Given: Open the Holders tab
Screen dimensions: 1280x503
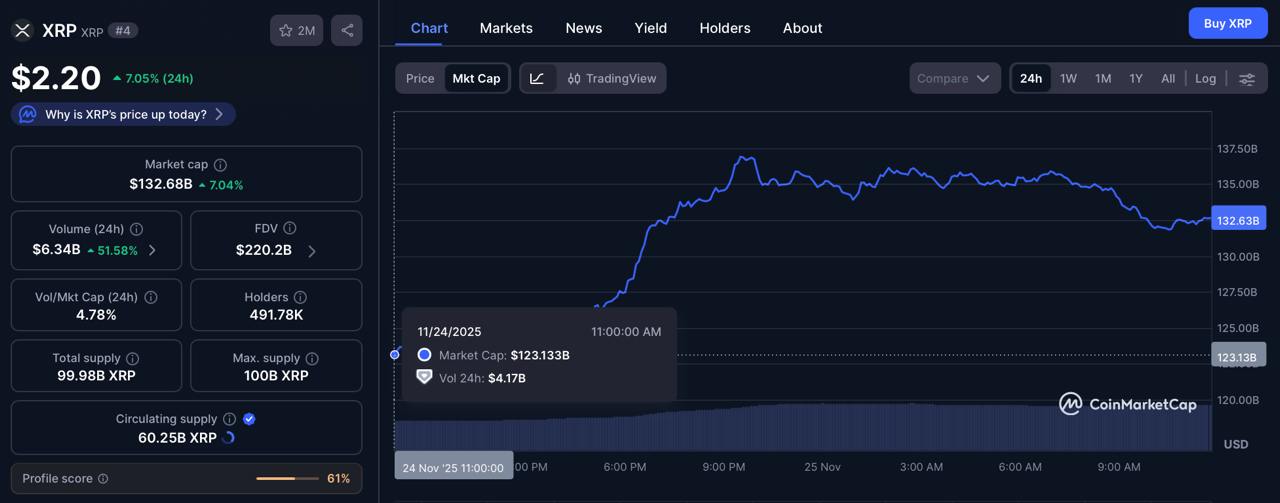Looking at the screenshot, I should (724, 28).
